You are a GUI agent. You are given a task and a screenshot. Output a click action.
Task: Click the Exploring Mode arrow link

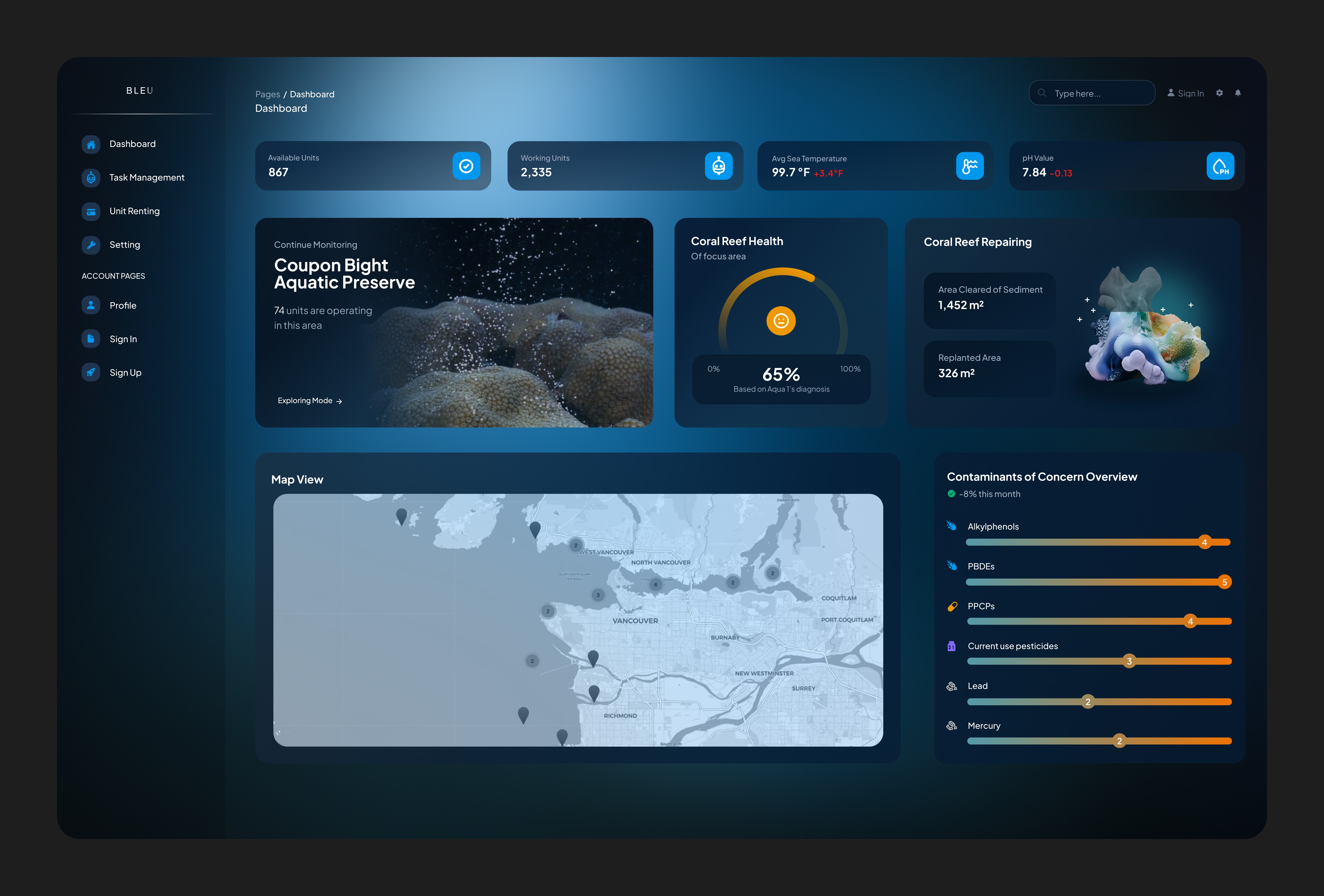(x=309, y=401)
